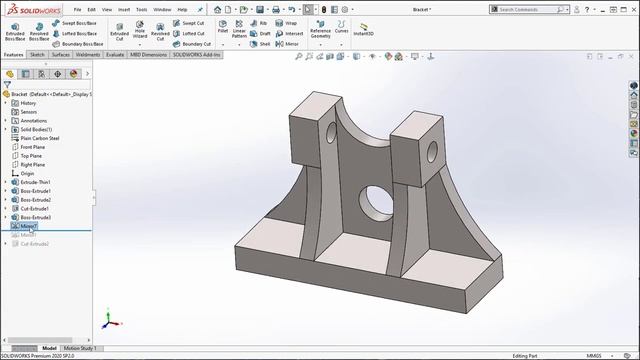Start a Linear Pattern
Screen dimensions: 640x360
[239, 29]
